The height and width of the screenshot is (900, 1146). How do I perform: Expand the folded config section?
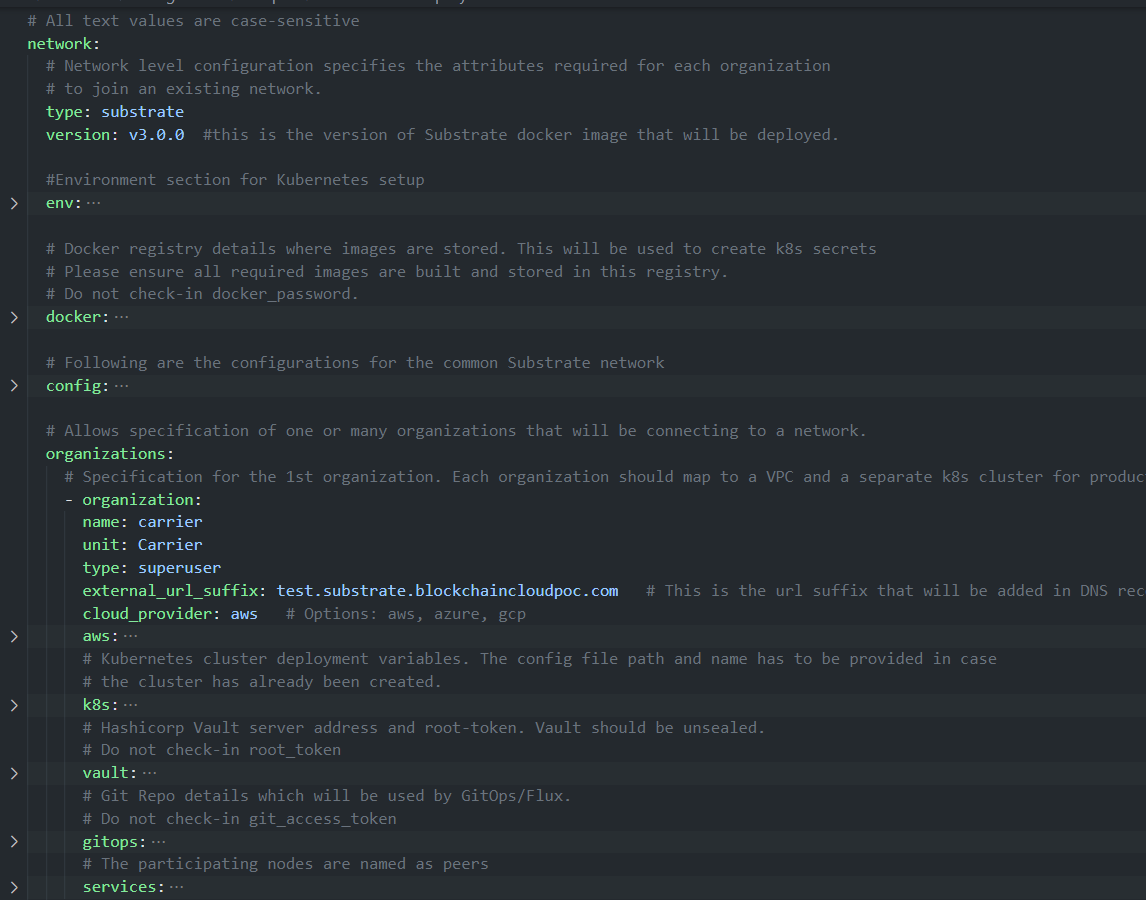coord(14,385)
